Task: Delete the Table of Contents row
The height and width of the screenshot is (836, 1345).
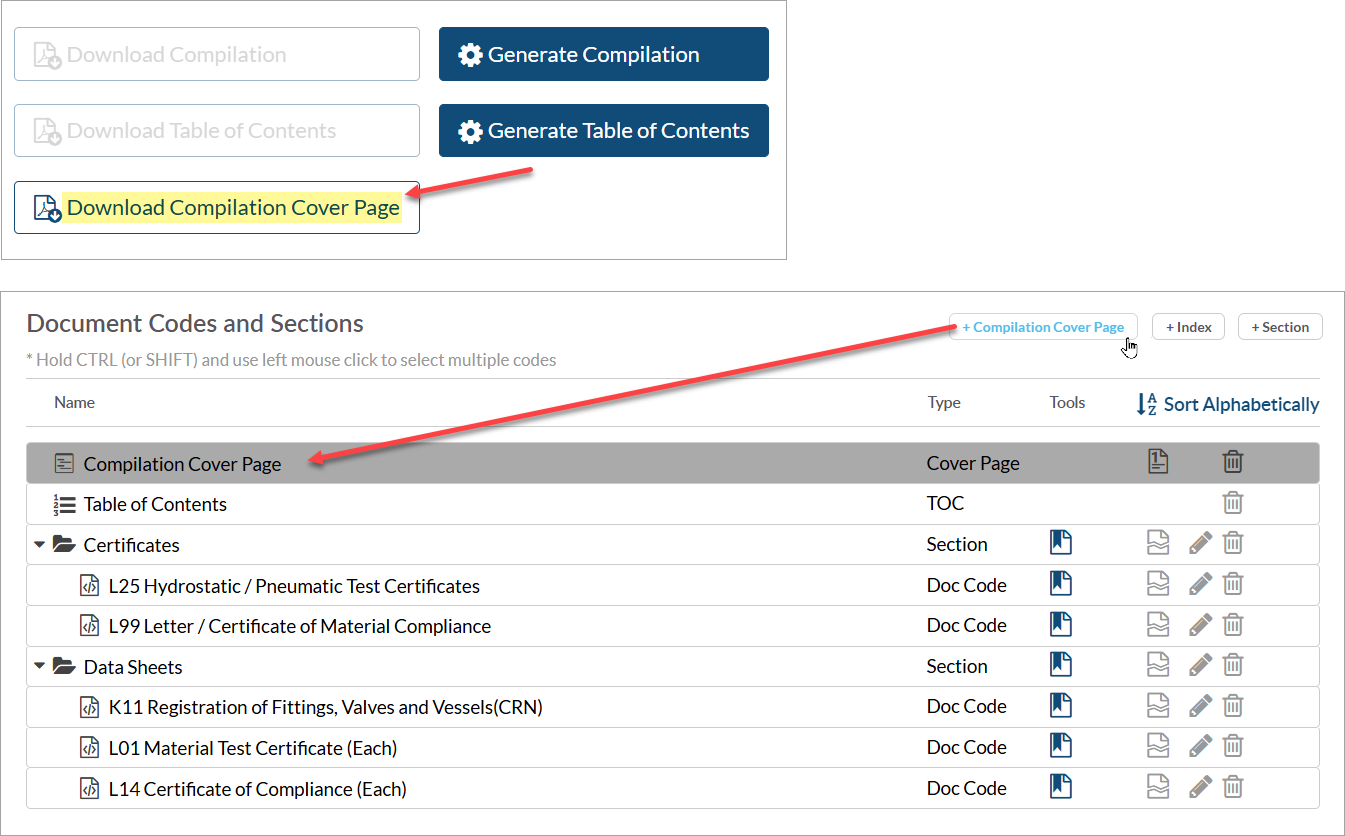Action: coord(1233,503)
